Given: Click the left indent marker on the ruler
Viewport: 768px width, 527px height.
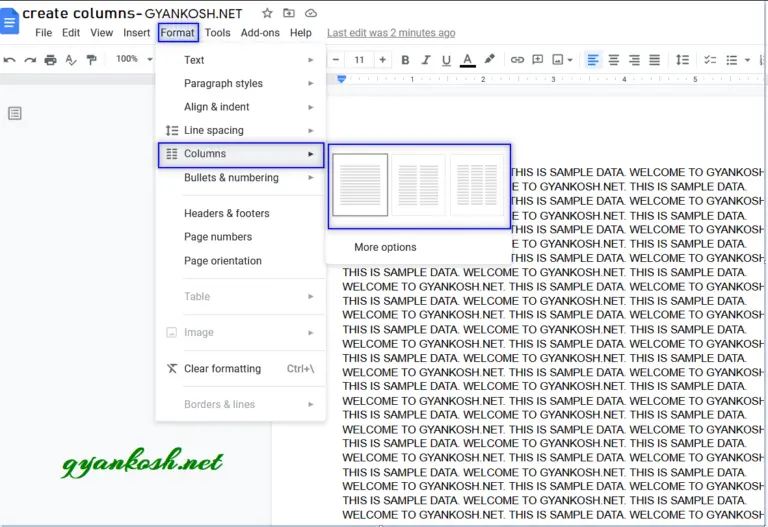Looking at the screenshot, I should coord(342,79).
